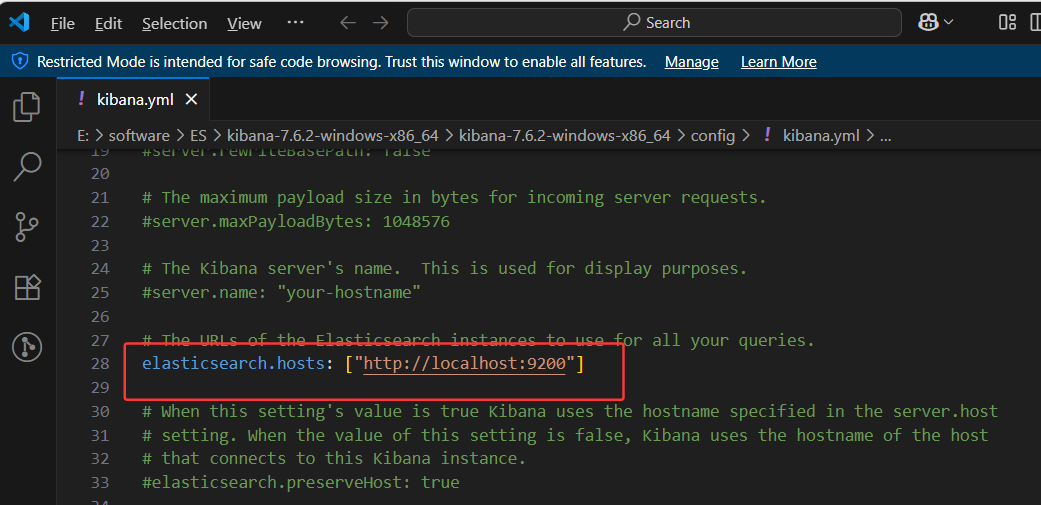
Task: Open the http://localhost:9200 URL link
Action: [x=464, y=364]
